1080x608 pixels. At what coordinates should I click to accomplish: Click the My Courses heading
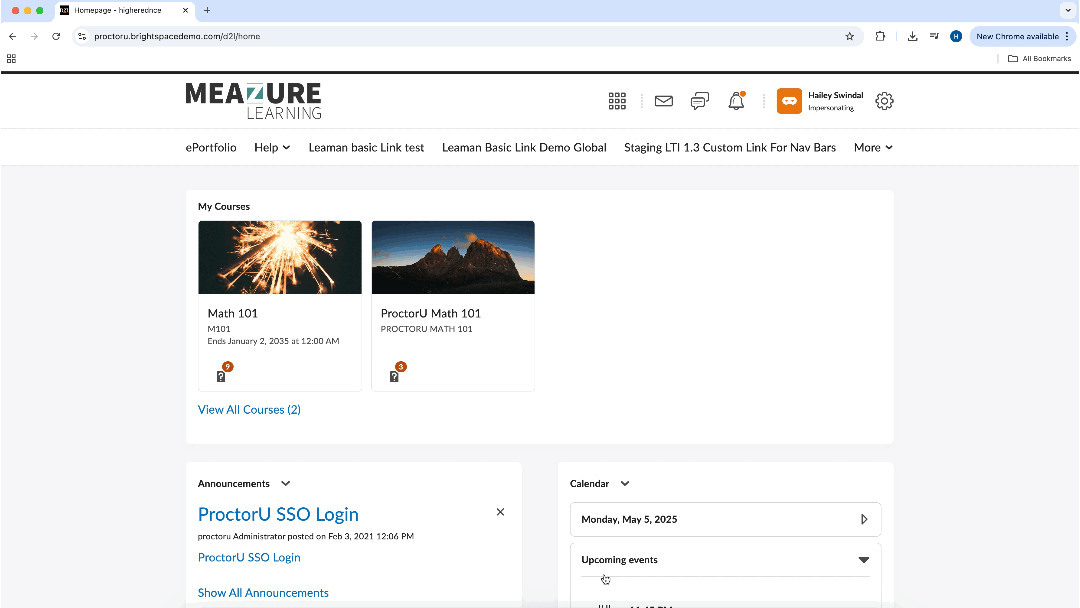pyautogui.click(x=224, y=207)
